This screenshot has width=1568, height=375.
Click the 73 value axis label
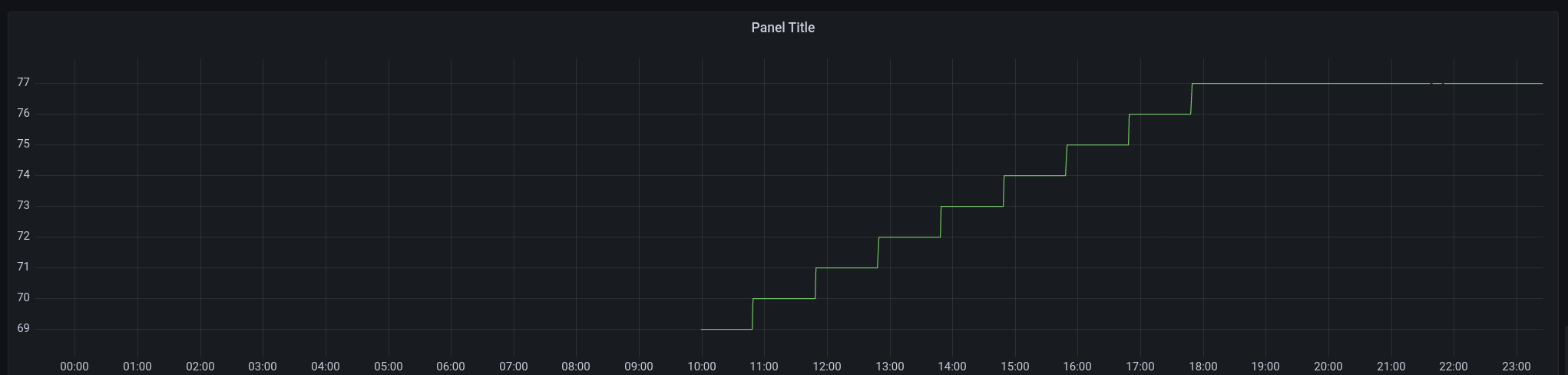click(24, 205)
